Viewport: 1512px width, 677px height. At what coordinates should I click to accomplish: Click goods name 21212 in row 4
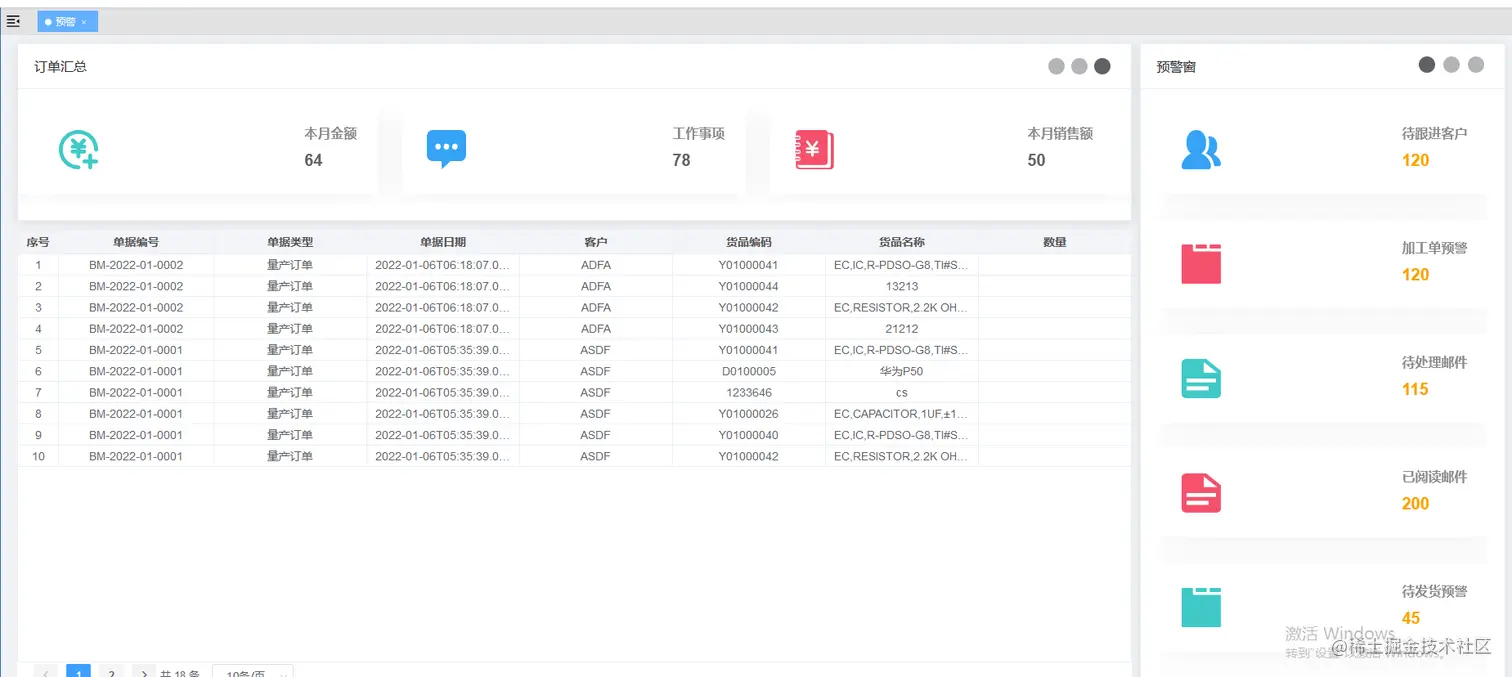click(902, 329)
